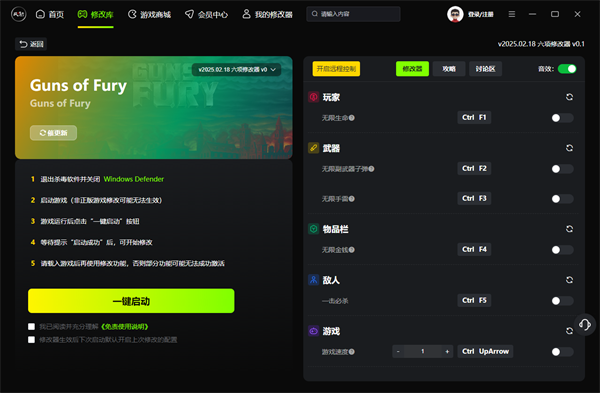Open the trainer version dropdown

[236, 70]
